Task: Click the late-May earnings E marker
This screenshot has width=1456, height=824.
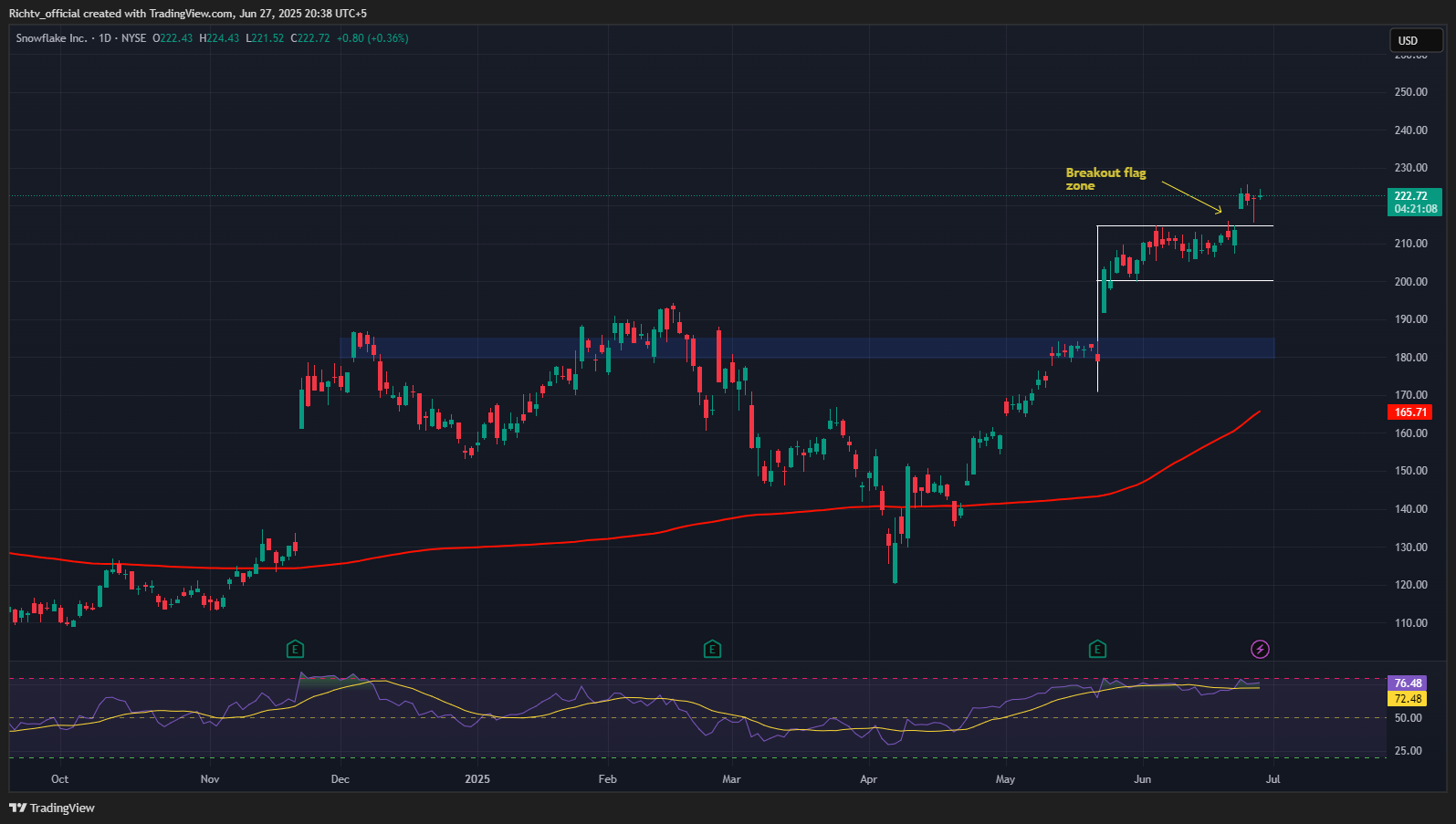Action: pos(1097,650)
